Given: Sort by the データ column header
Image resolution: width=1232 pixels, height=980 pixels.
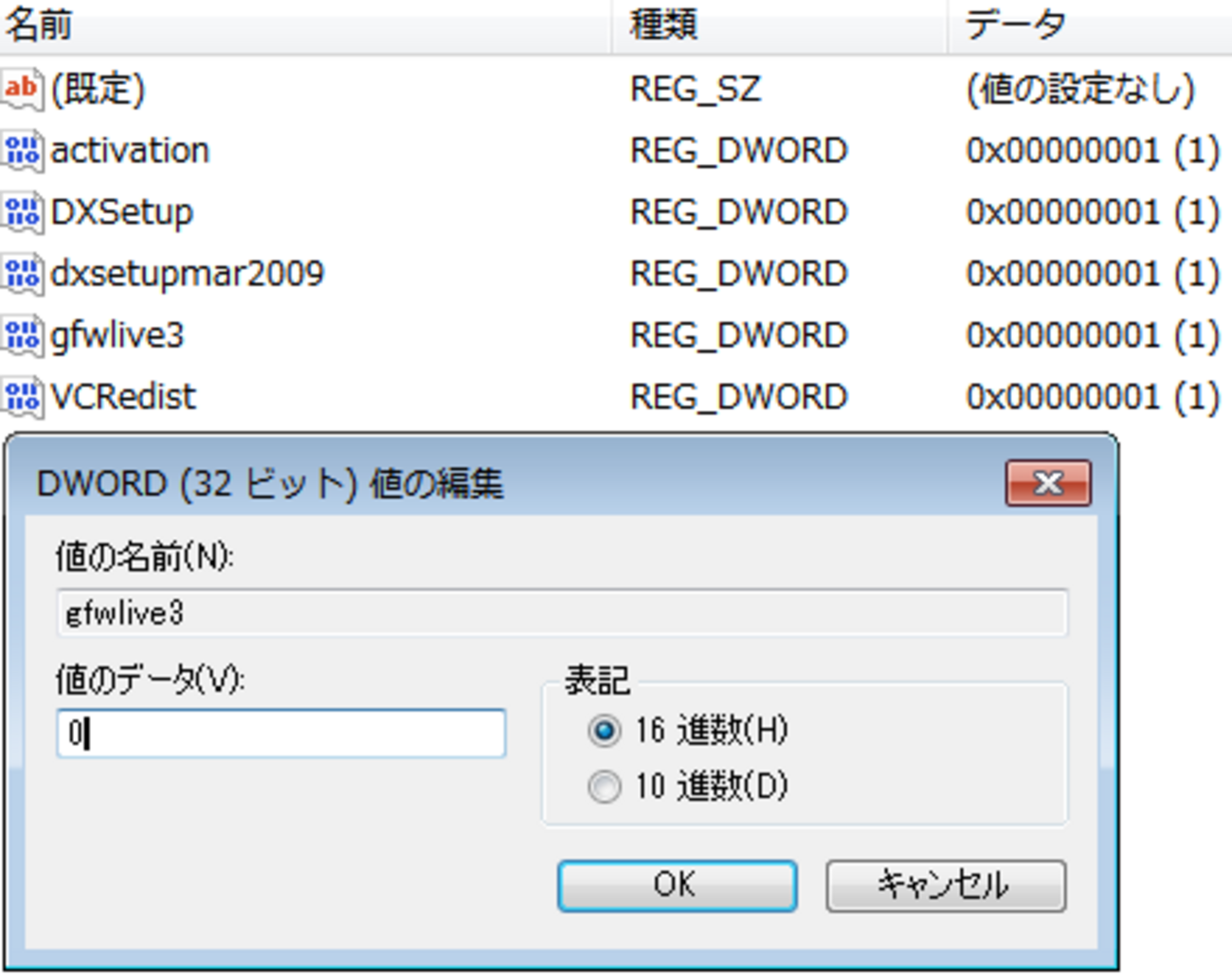Looking at the screenshot, I should pos(1090,26).
